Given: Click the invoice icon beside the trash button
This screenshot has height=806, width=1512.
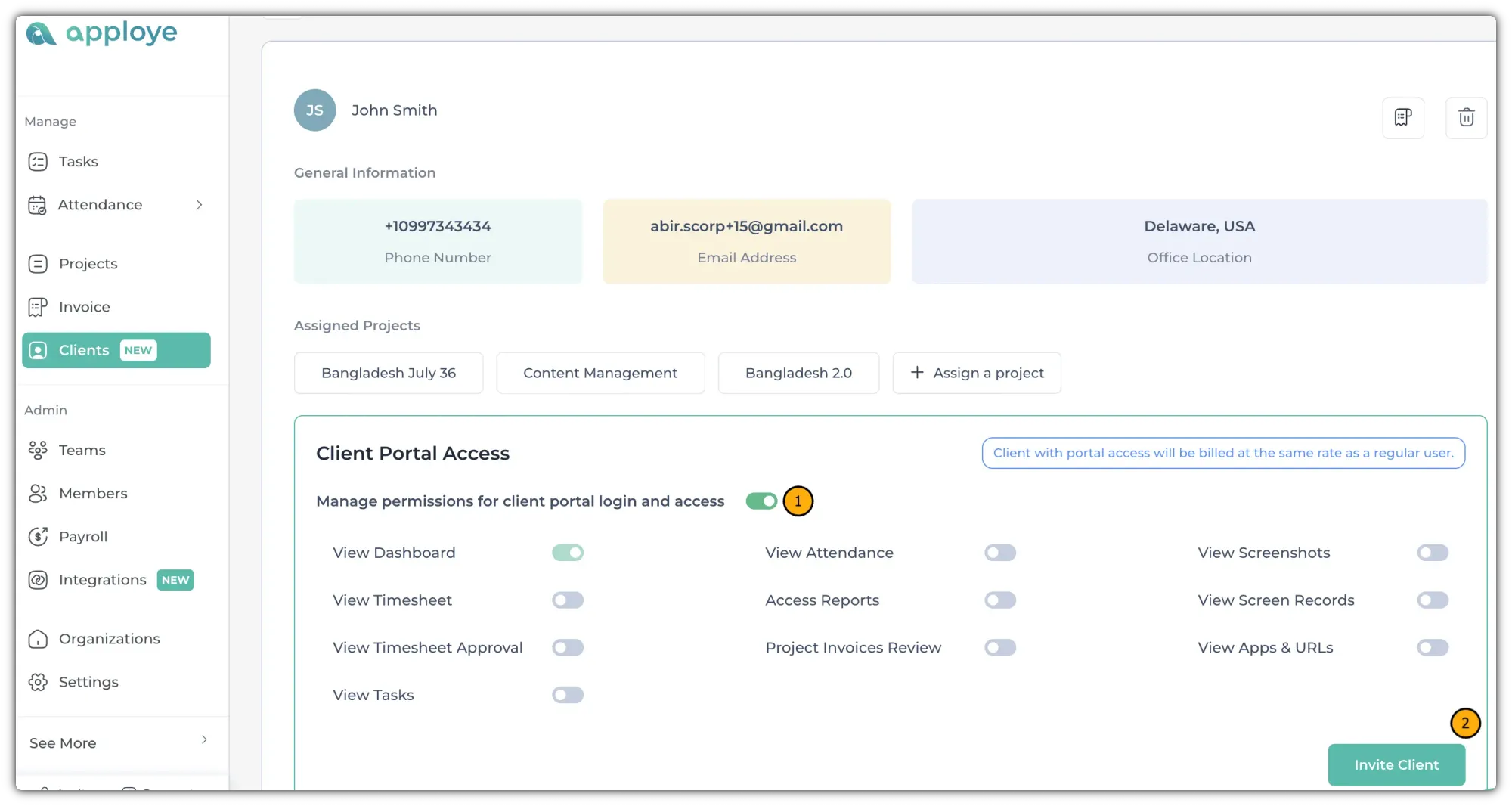Looking at the screenshot, I should click(1403, 118).
